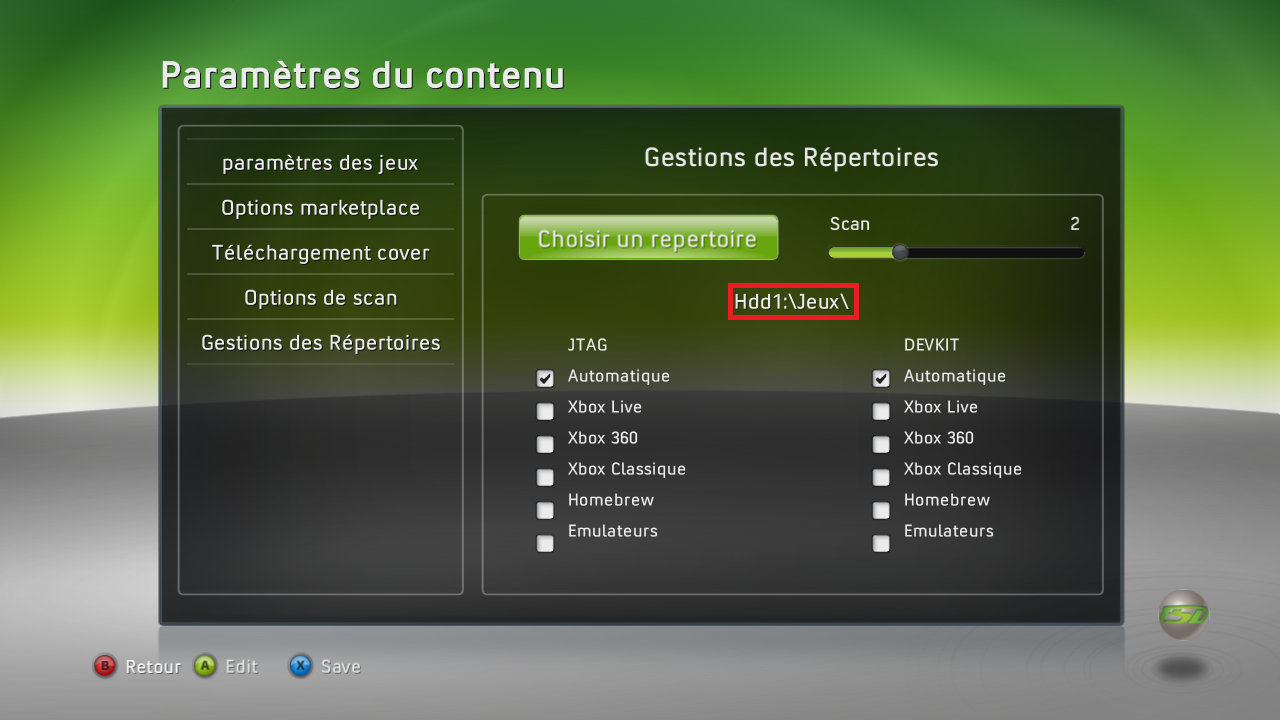Open Téléchargement cover menu item
Screen dimensions: 1280x720
(x=320, y=253)
